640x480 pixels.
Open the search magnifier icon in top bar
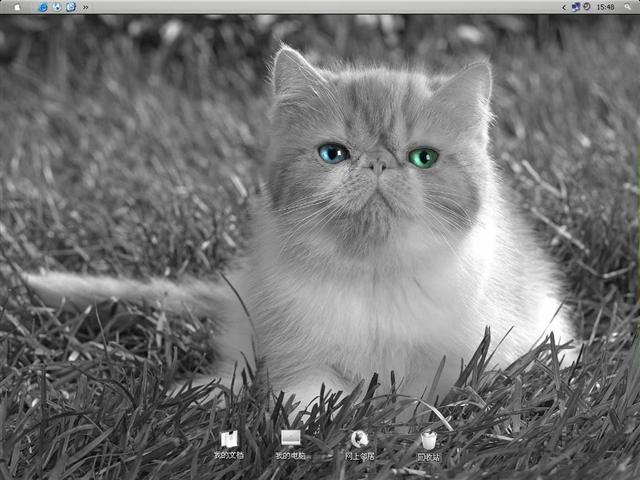click(627, 7)
